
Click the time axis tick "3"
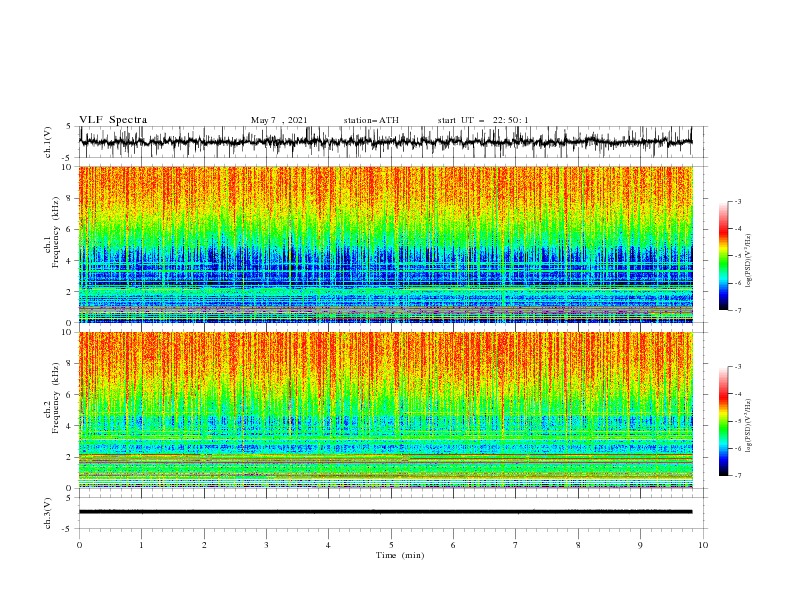pos(266,545)
